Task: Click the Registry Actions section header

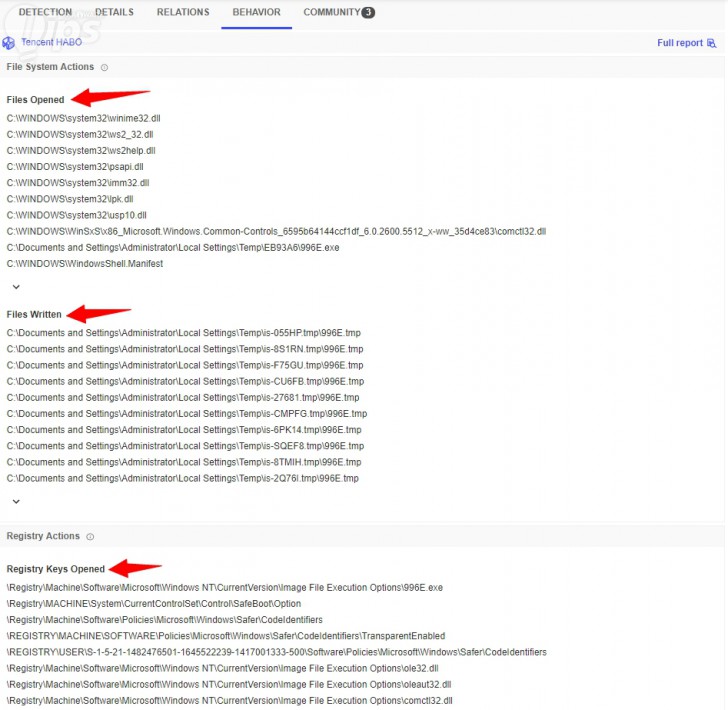Action: click(43, 536)
